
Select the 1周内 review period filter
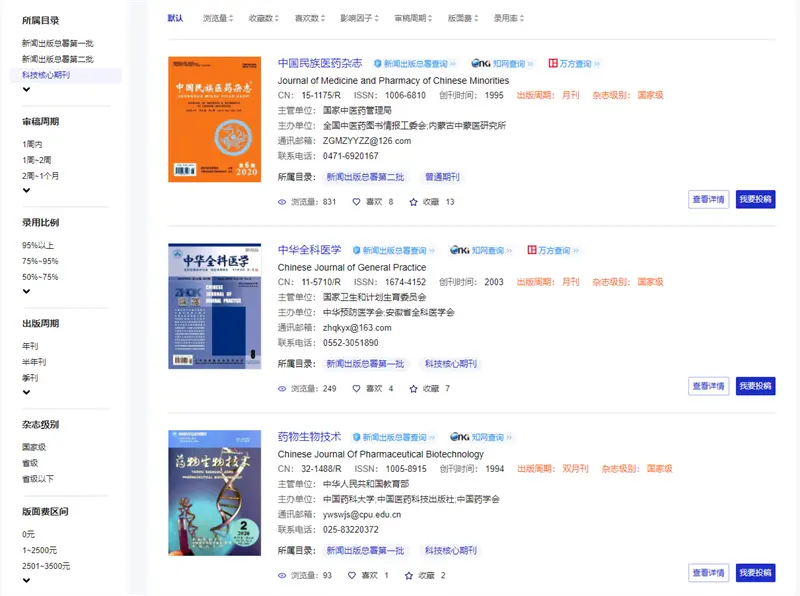pyautogui.click(x=32, y=144)
